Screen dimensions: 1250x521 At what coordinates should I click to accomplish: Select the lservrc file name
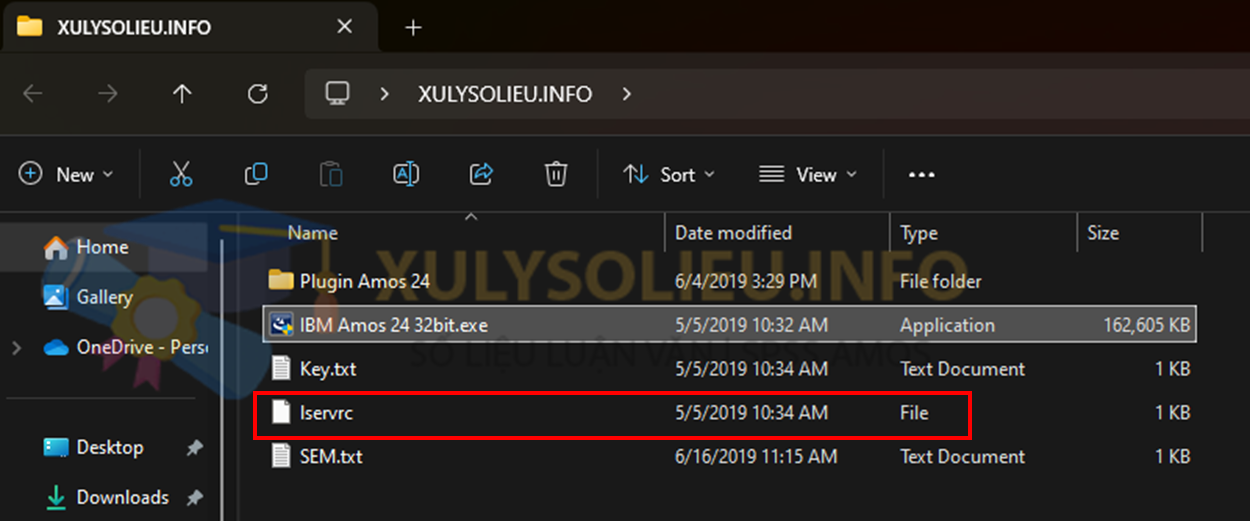point(326,413)
